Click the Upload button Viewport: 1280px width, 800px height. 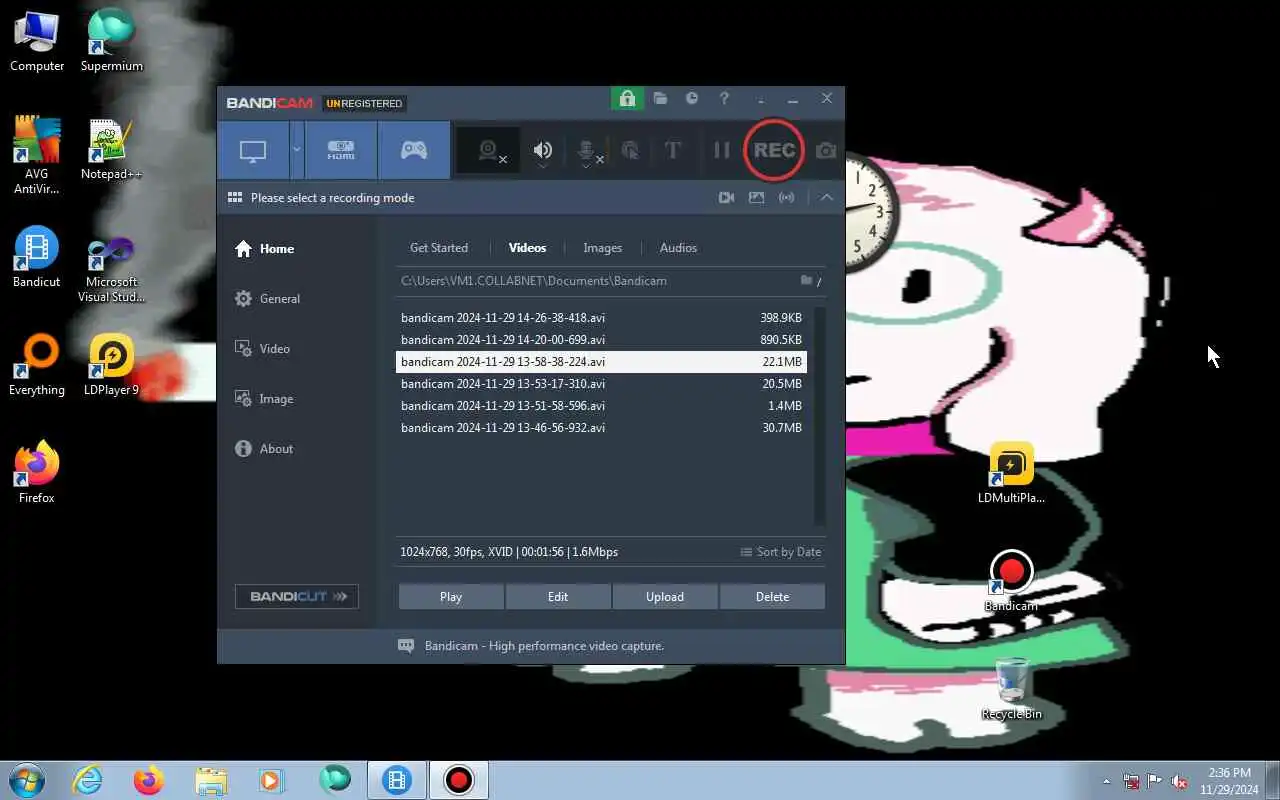665,597
